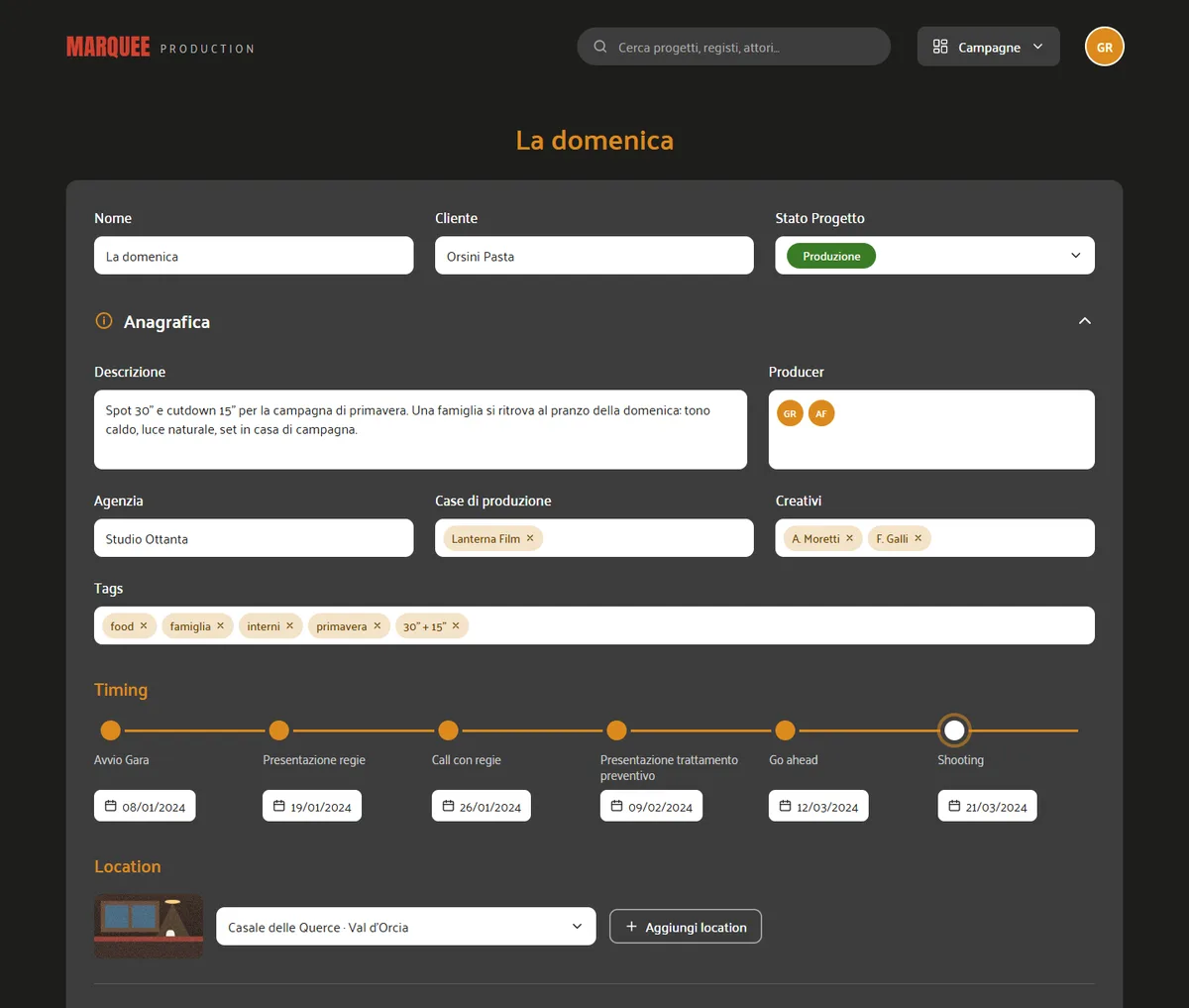
Task: Click the plus icon in Aggiungi location
Action: coord(631,927)
